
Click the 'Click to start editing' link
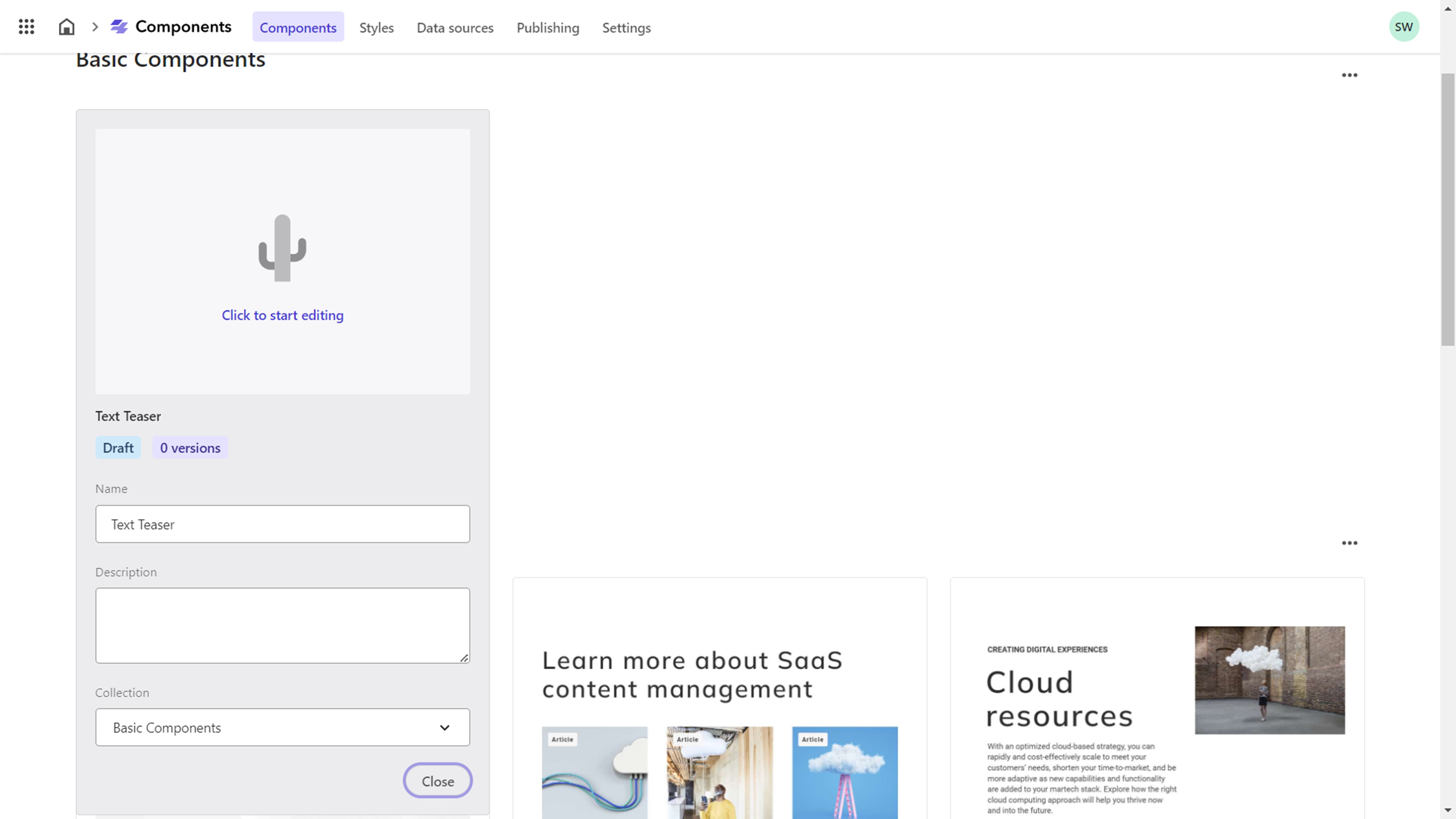pyautogui.click(x=282, y=315)
